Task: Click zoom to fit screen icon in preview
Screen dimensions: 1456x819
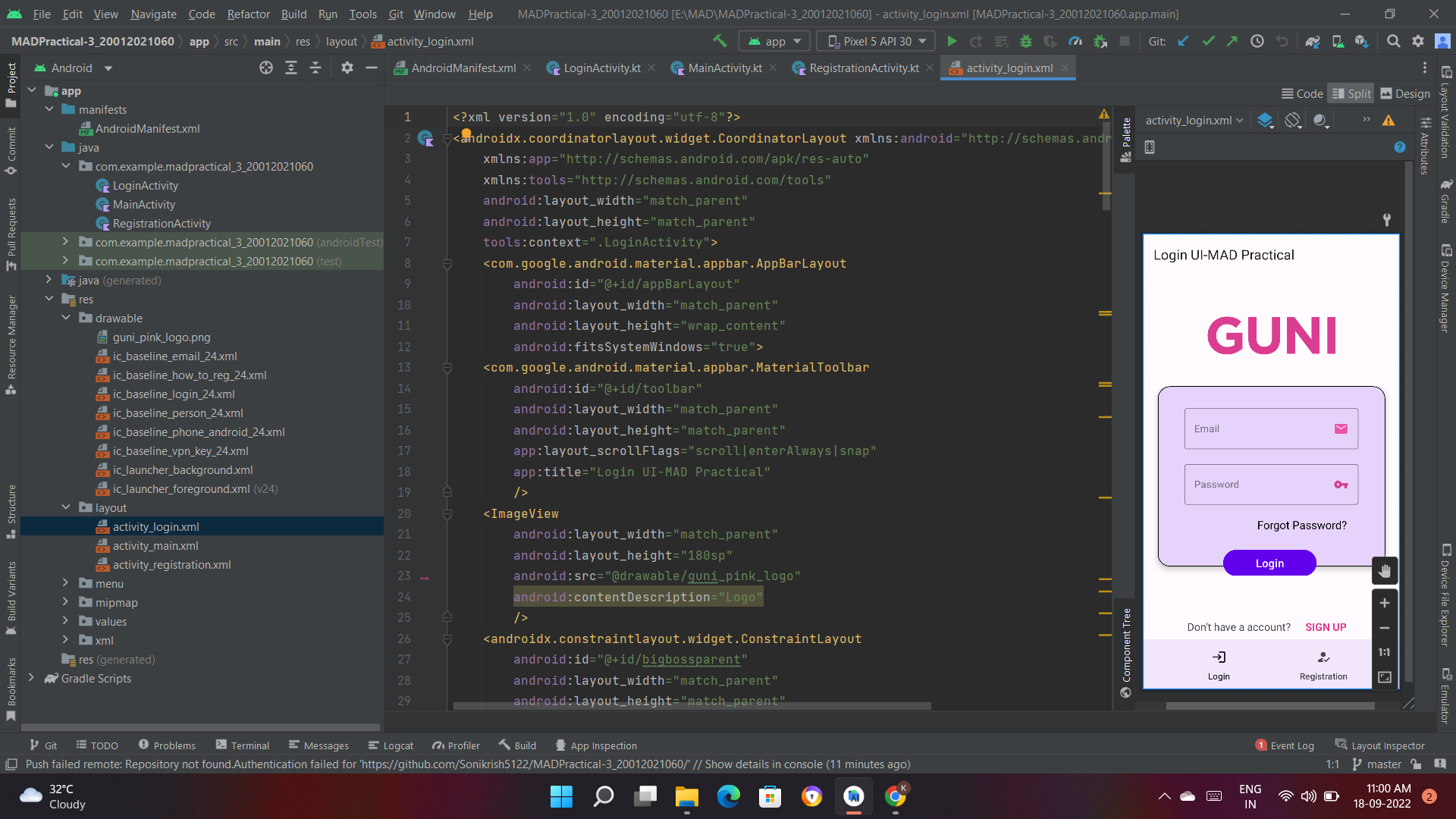Action: point(1385,677)
